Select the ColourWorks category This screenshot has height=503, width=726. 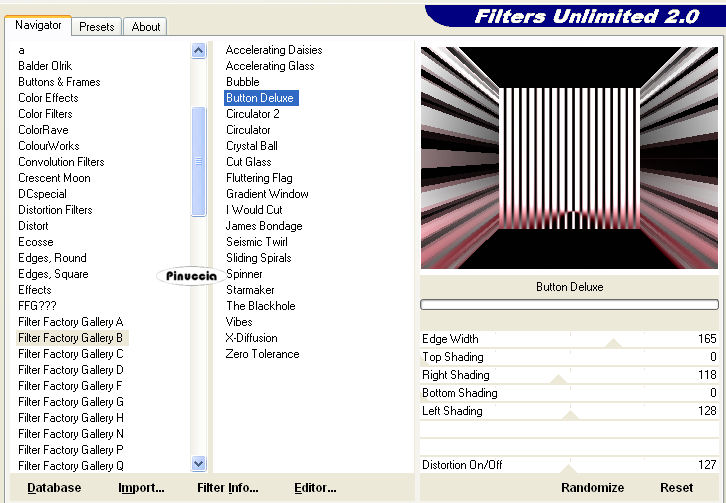(x=49, y=146)
